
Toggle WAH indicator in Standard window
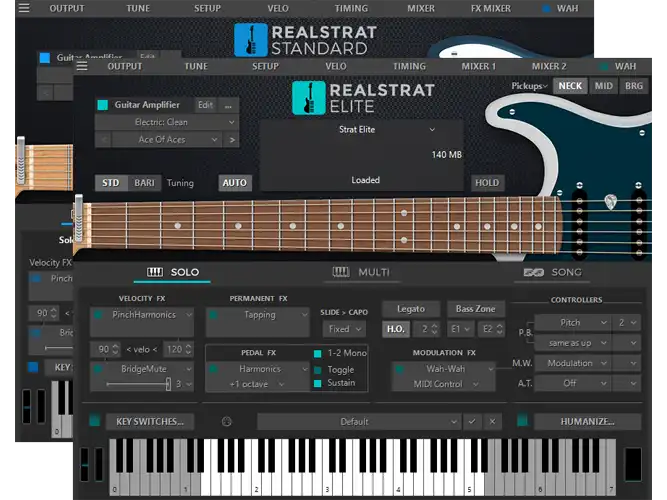[x=546, y=9]
